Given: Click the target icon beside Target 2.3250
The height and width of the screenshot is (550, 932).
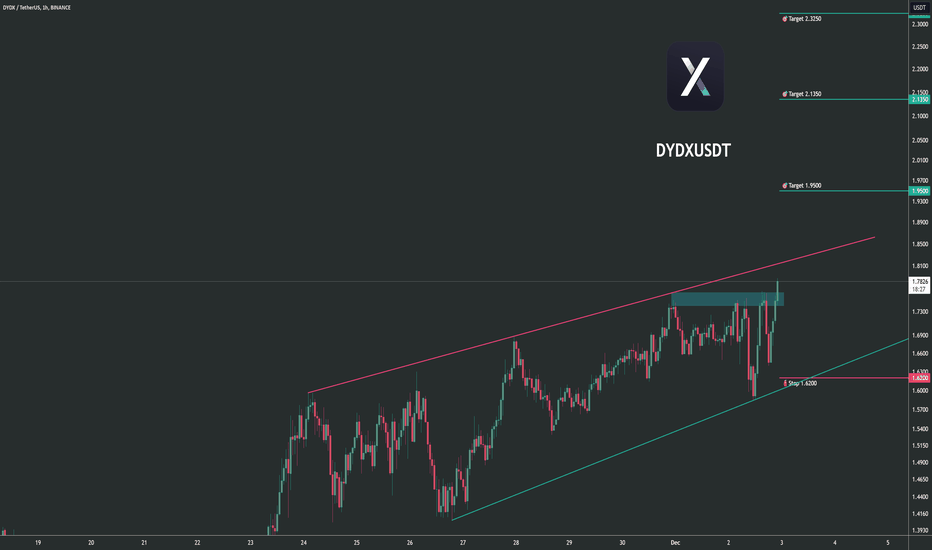Looking at the screenshot, I should tap(785, 19).
